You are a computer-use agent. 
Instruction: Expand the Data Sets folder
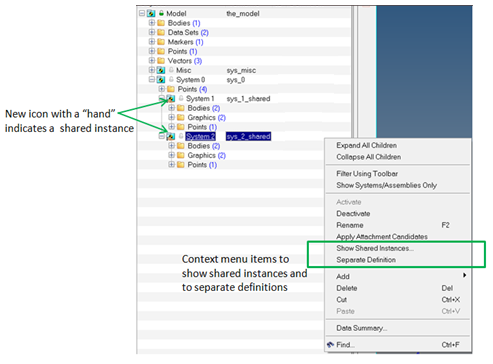(152, 32)
